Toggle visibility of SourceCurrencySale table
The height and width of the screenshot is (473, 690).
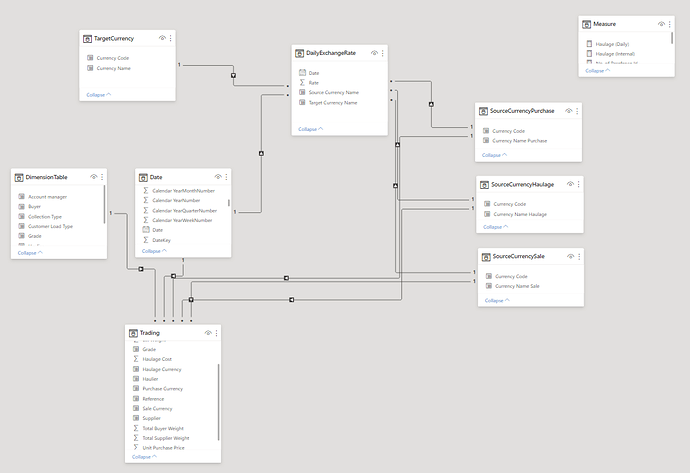570,256
